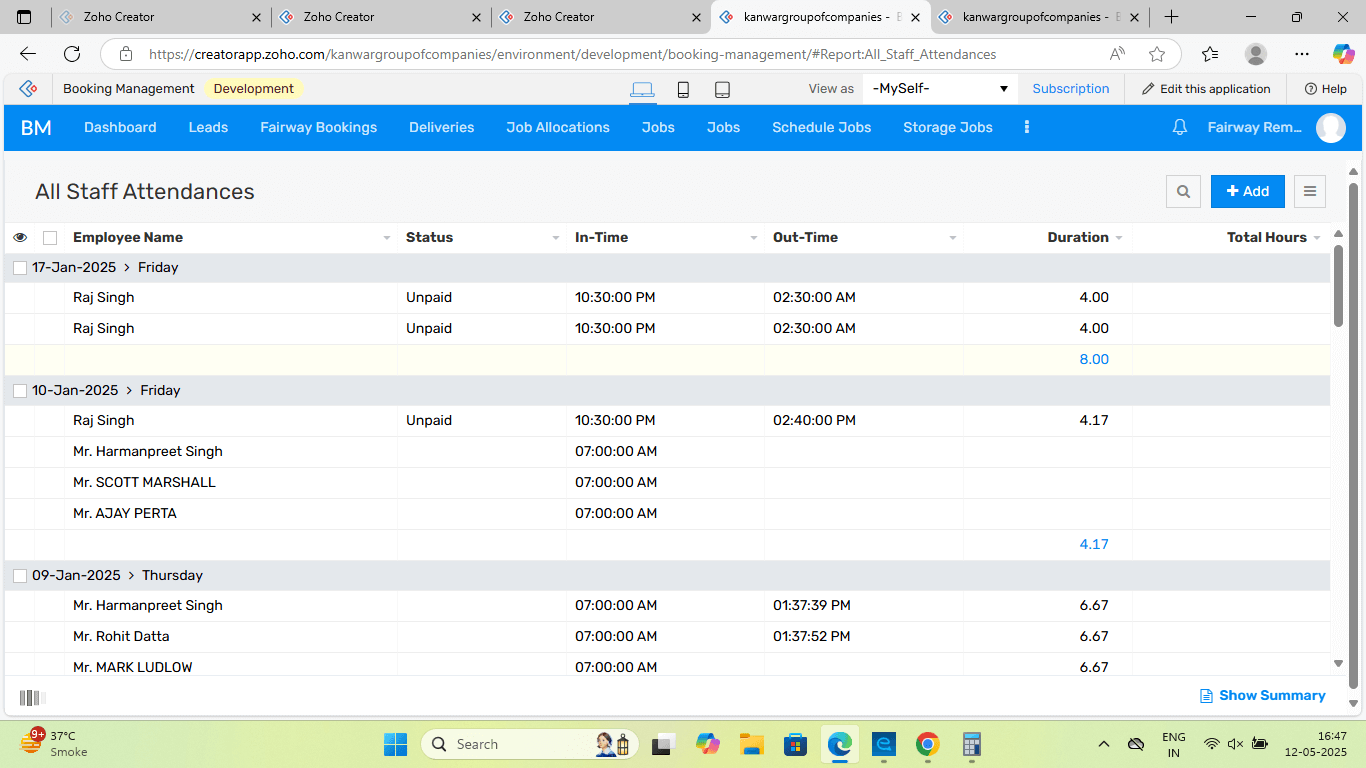The image size is (1366, 768).
Task: Click the Zoho Creator logo icon
Action: [x=28, y=89]
